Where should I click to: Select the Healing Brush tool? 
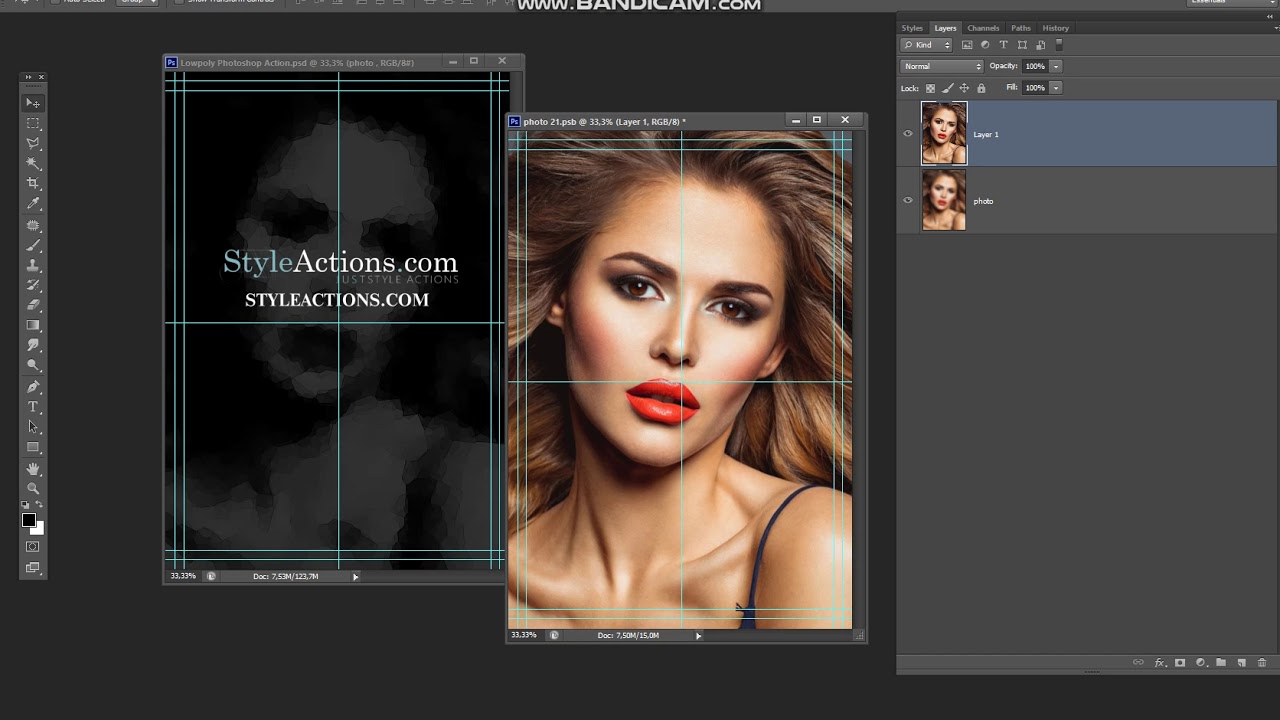pyautogui.click(x=33, y=226)
